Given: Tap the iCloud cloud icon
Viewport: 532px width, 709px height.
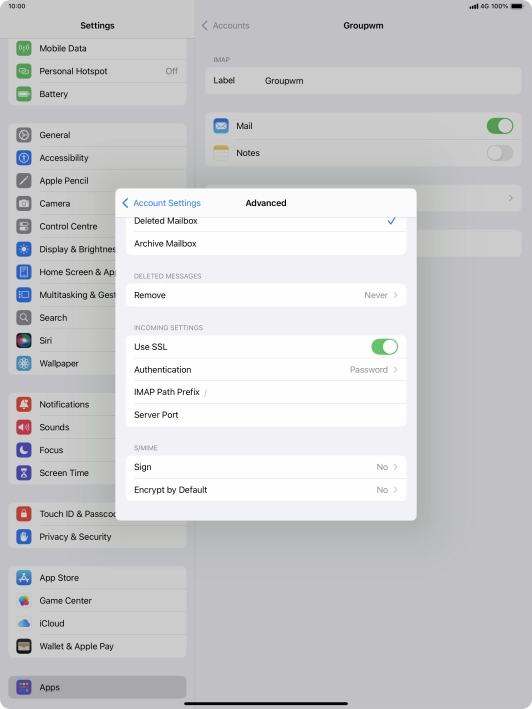Looking at the screenshot, I should point(24,623).
